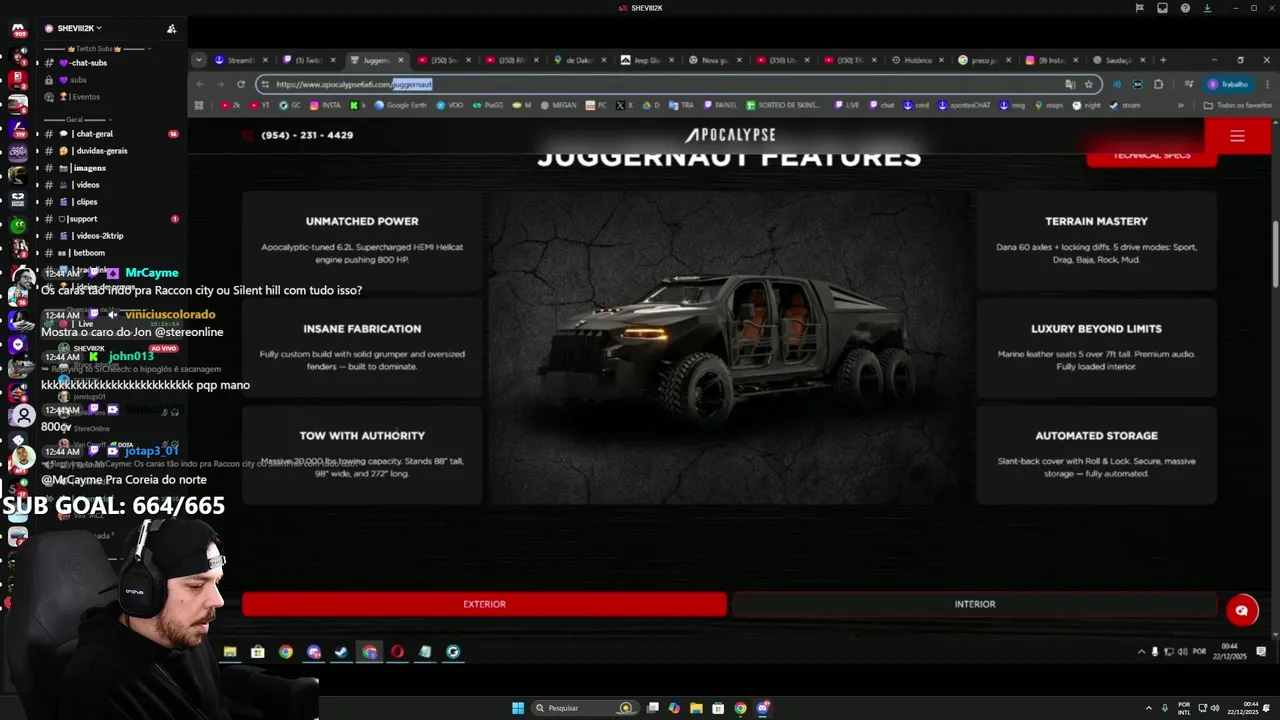Open Todos os favoritos folder
Viewport: 1280px width, 720px height.
pos(1238,105)
